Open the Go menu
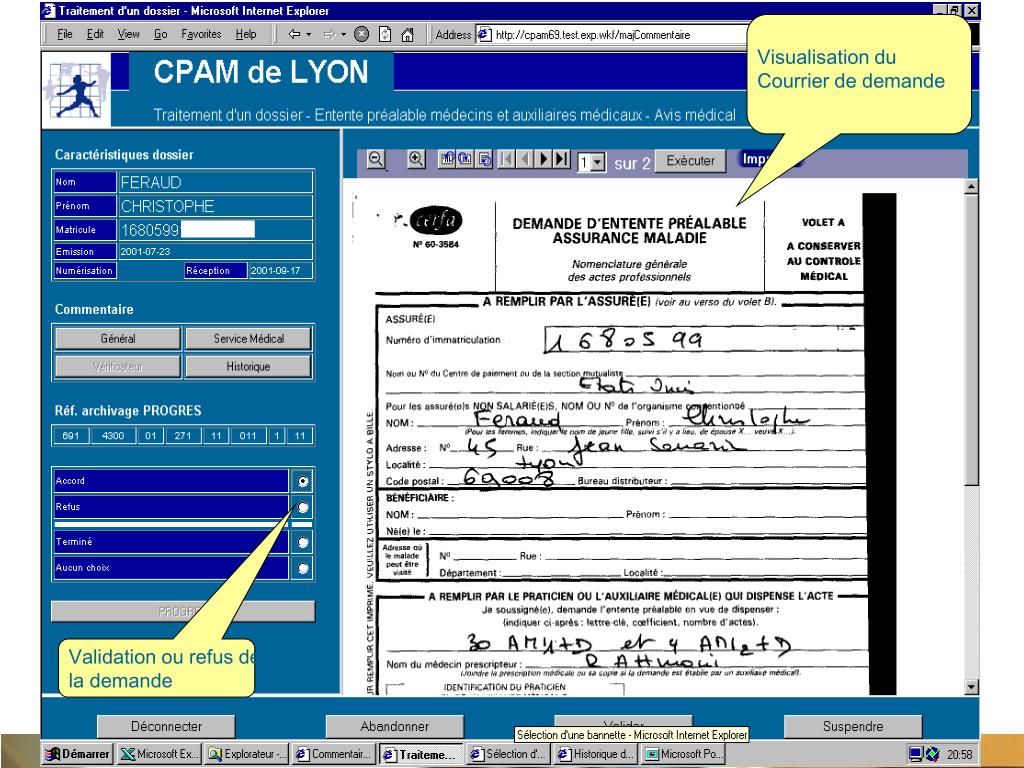This screenshot has height=768, width=1024. pyautogui.click(x=161, y=34)
